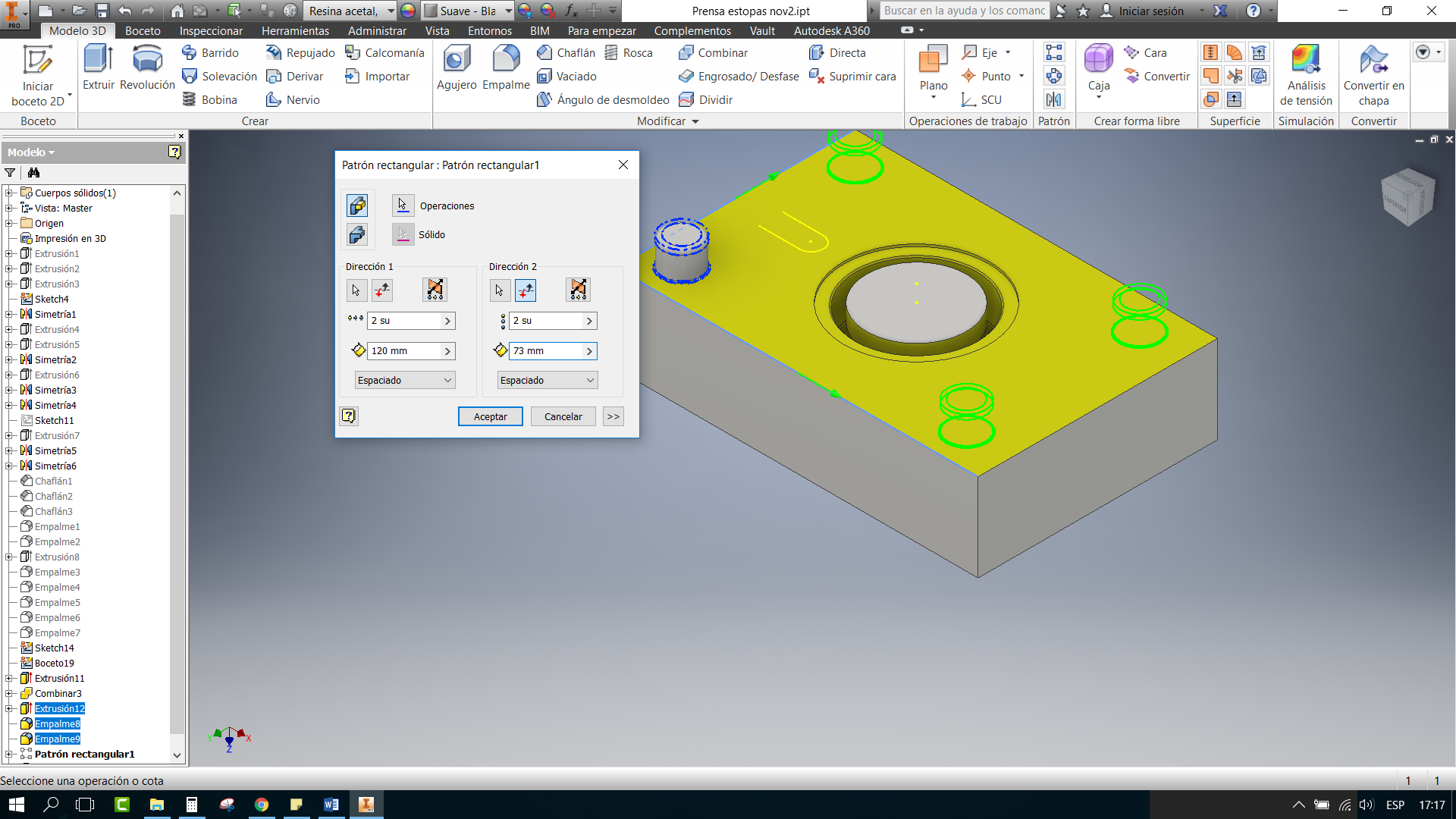Flip Dirección 2 direction toggle
The image size is (1456, 819).
tap(526, 290)
